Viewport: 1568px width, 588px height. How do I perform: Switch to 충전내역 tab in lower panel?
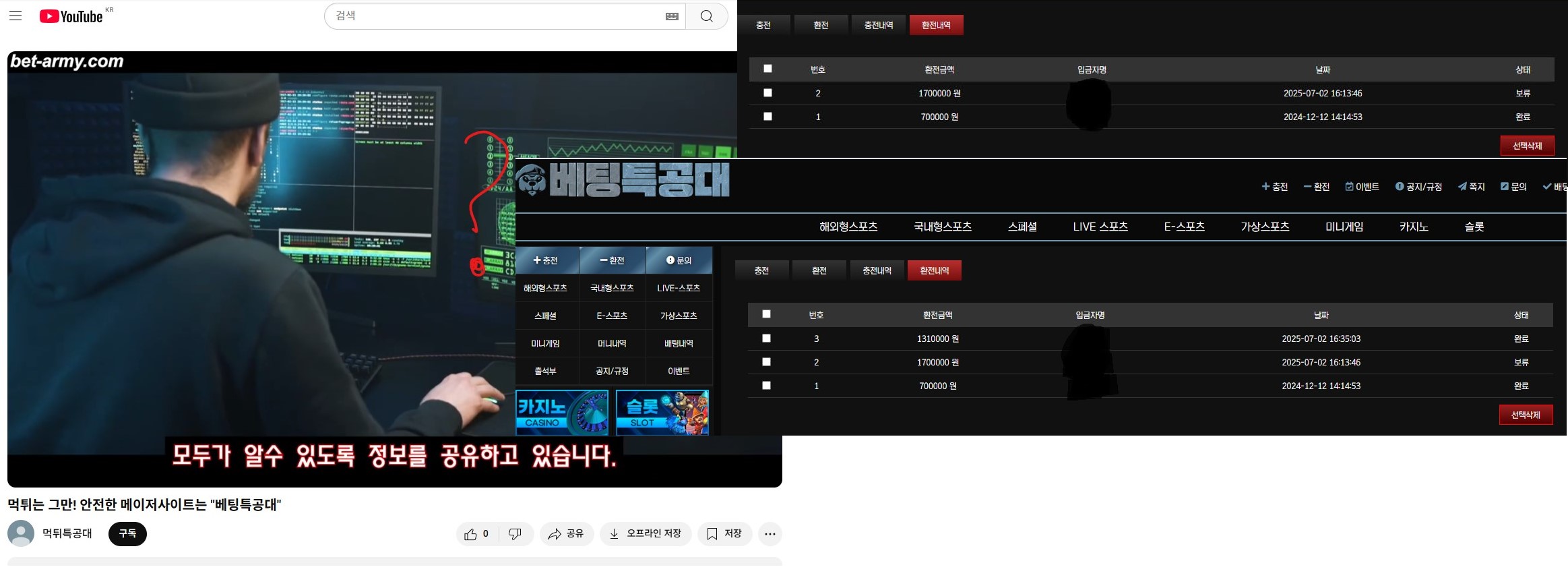[x=877, y=270]
